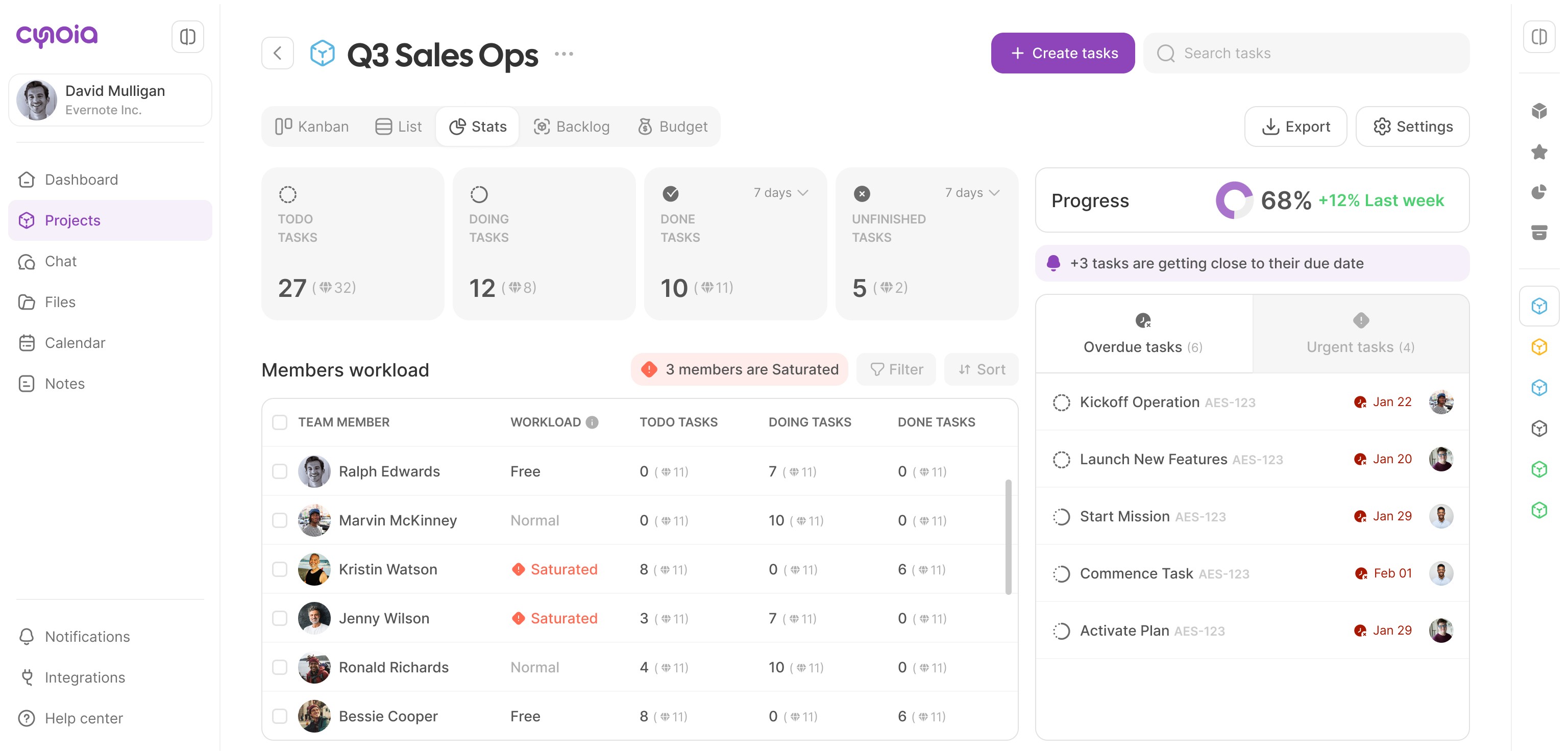Toggle the right panel collapse icon

click(1539, 37)
